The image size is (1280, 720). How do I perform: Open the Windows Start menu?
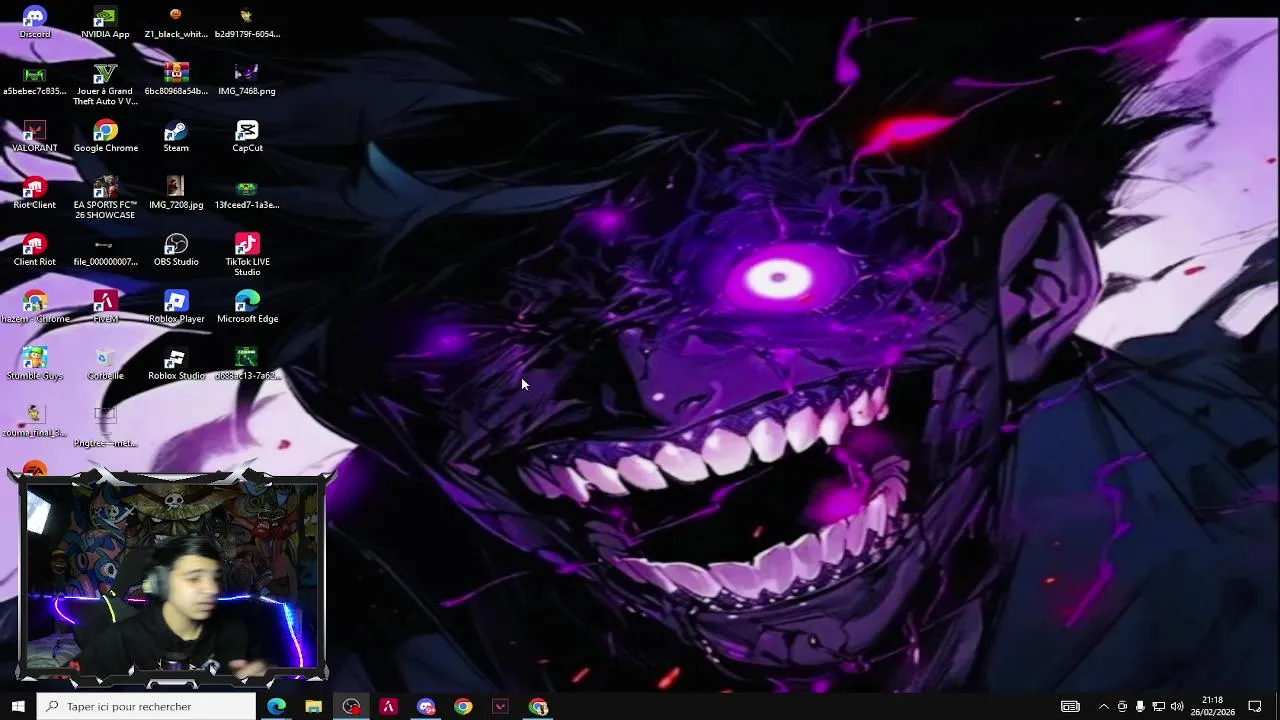coord(18,706)
